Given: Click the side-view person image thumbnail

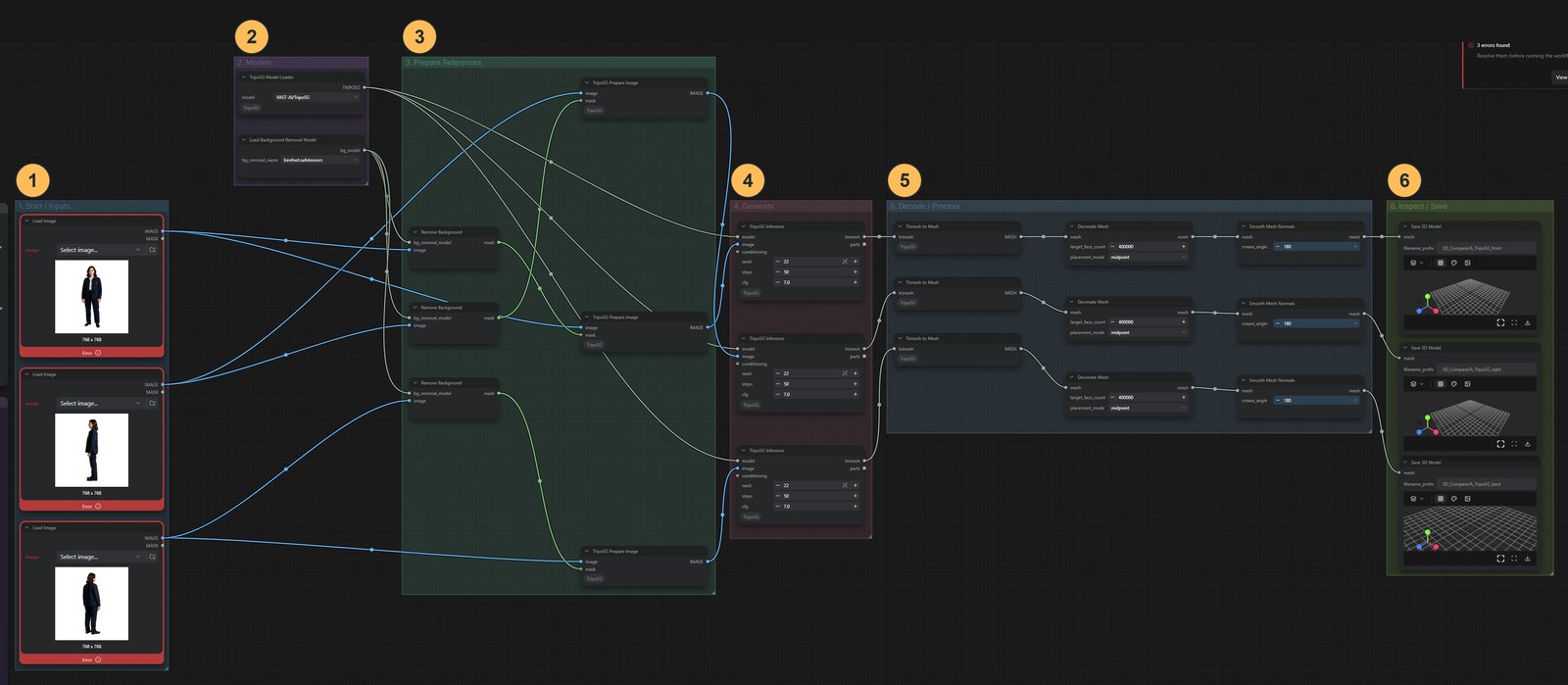Looking at the screenshot, I should (x=91, y=450).
